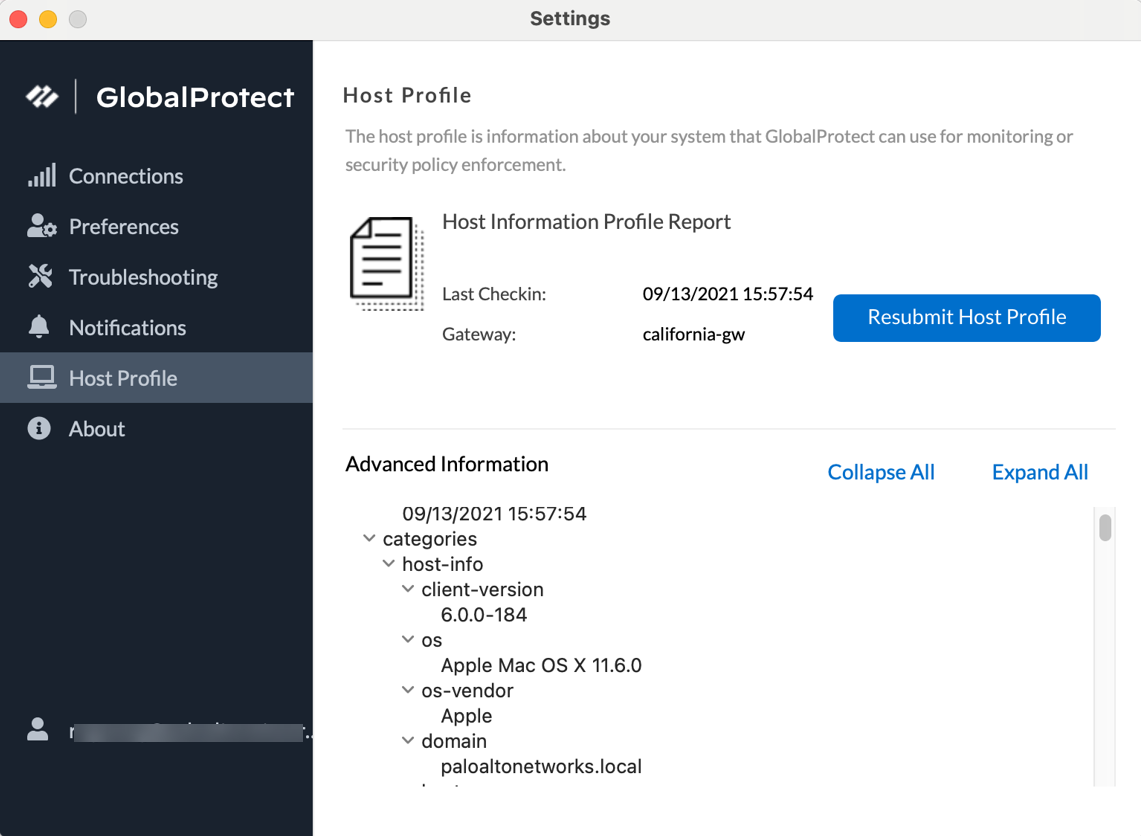Click the Advanced Information scrollbar thumb

coord(1105,527)
